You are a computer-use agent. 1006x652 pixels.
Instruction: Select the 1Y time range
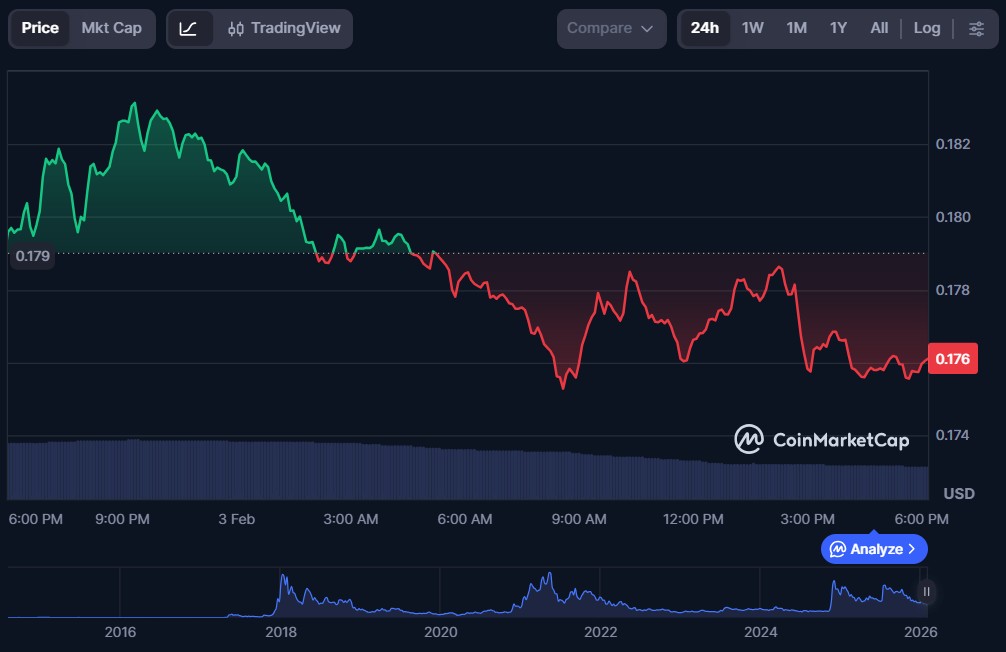838,28
